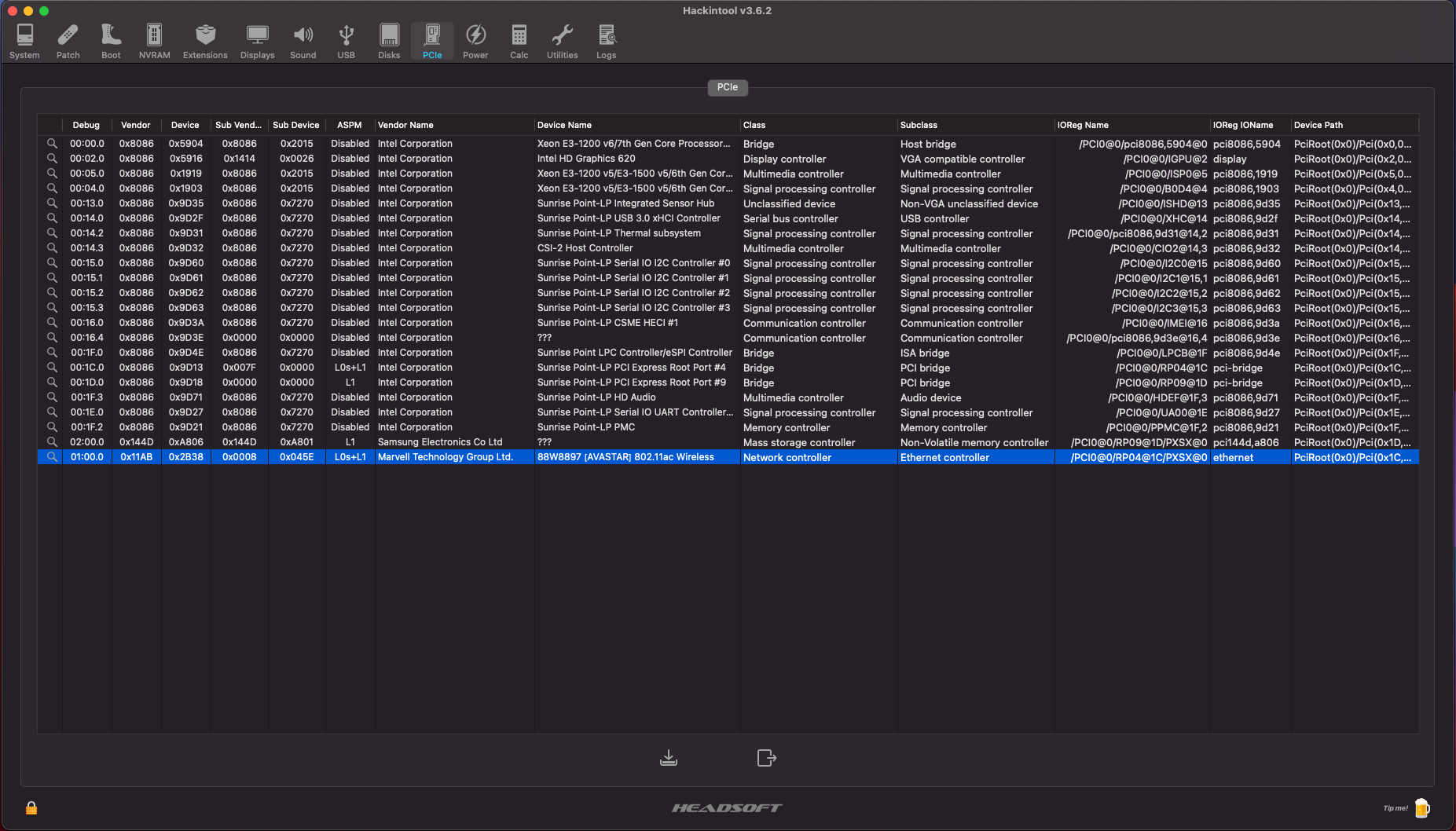Sort by Subclass column header
1456x831 pixels.
976,125
